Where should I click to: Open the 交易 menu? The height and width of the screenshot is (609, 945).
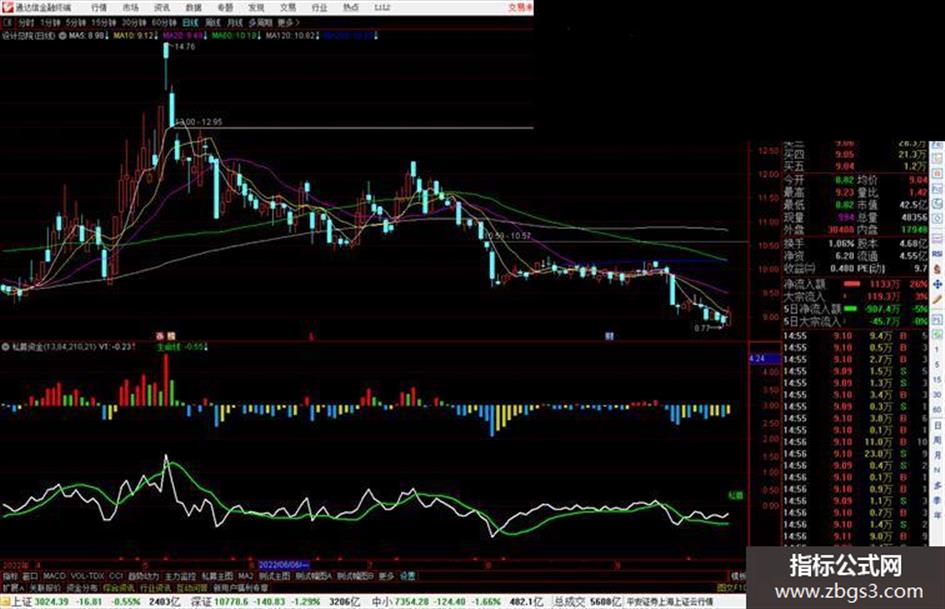(x=287, y=8)
